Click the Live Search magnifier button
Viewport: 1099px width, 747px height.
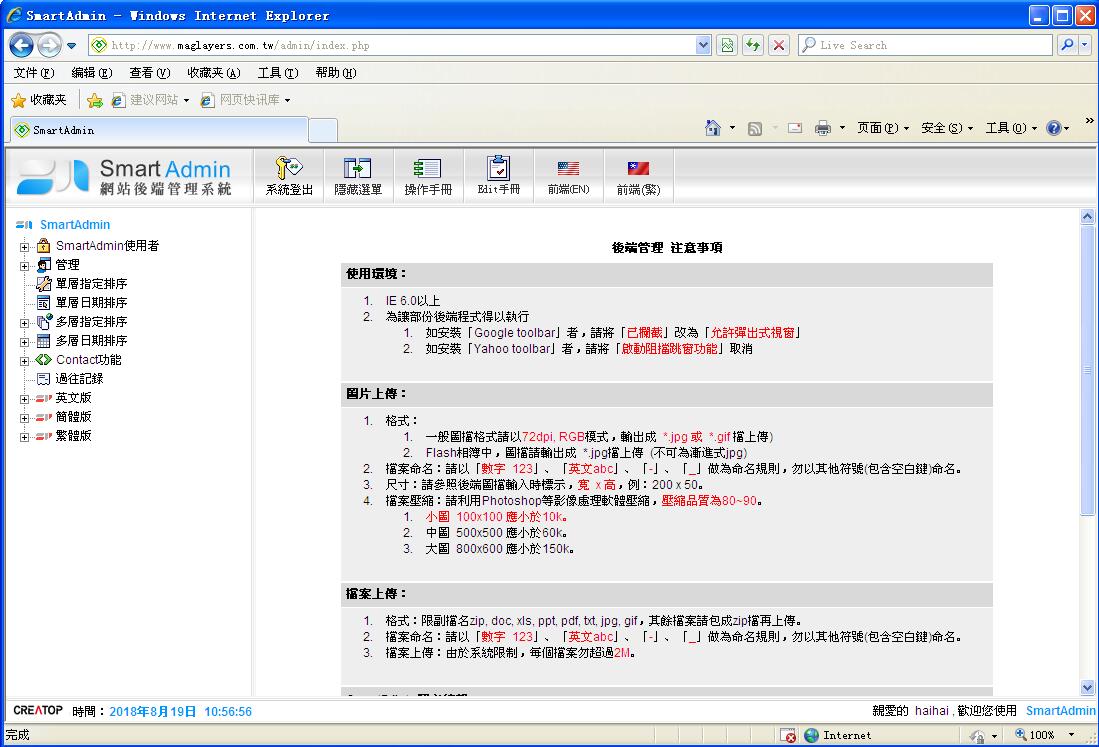[1067, 45]
